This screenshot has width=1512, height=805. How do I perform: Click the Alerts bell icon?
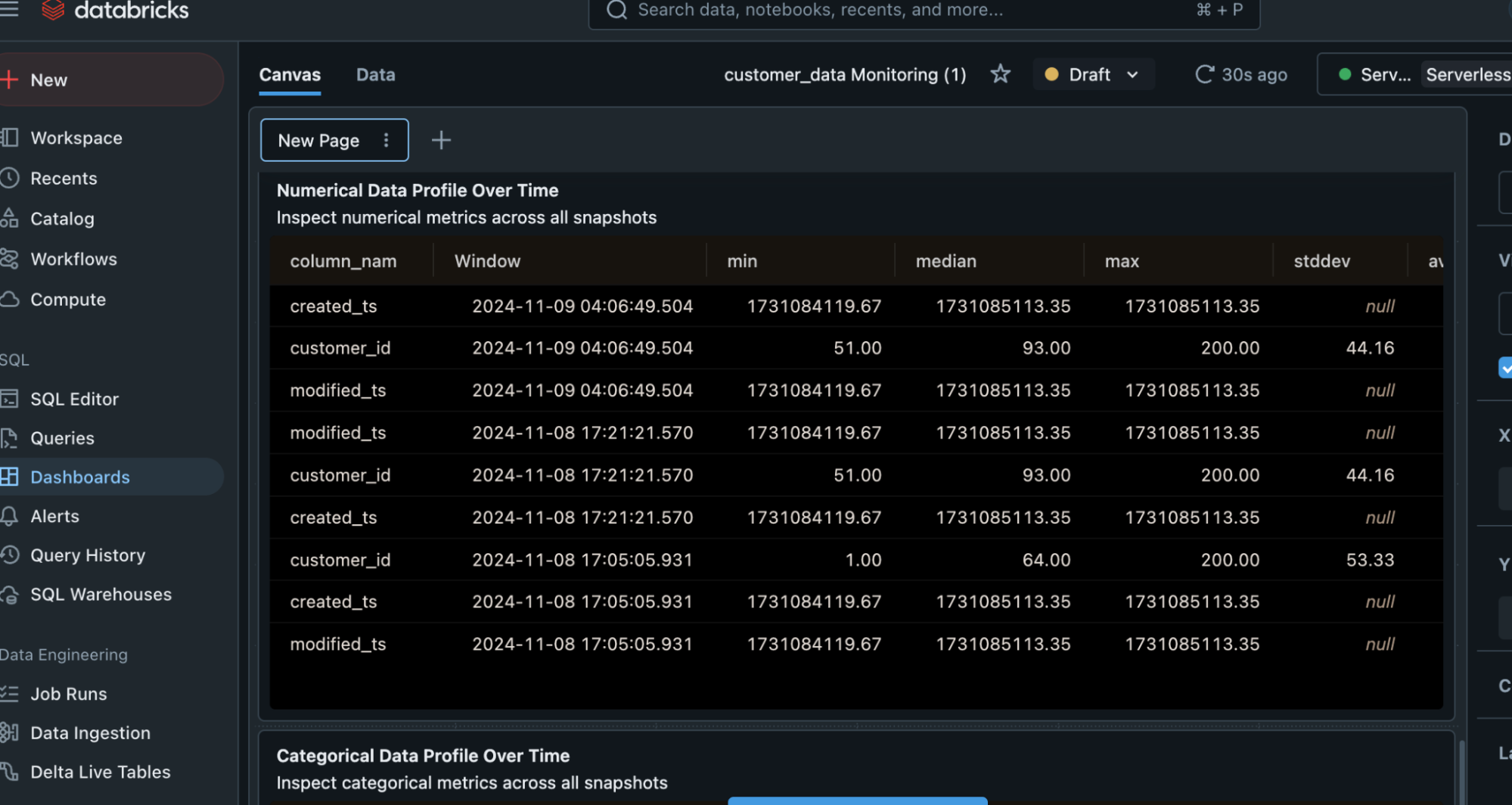coord(9,516)
